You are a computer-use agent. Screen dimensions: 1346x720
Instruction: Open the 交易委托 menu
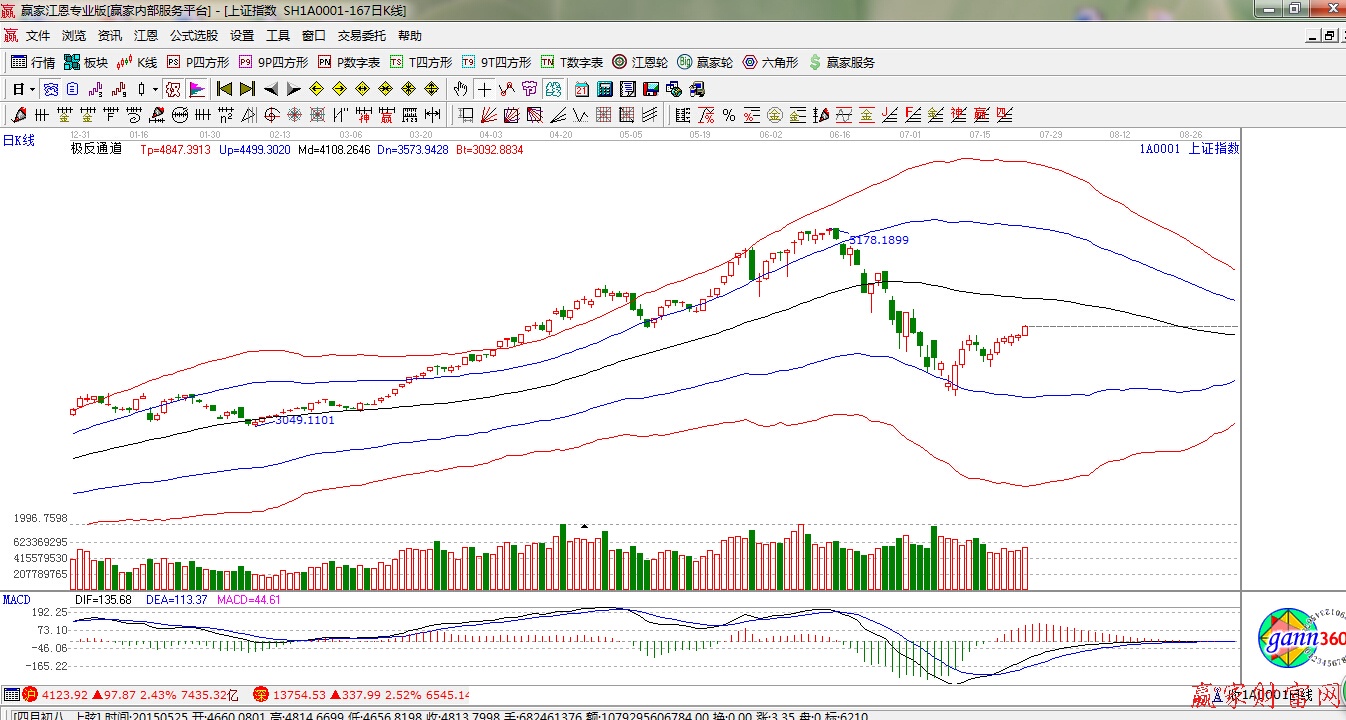361,36
